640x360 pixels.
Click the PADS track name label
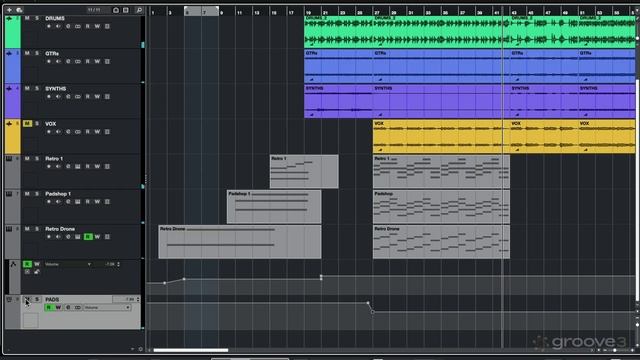52,300
